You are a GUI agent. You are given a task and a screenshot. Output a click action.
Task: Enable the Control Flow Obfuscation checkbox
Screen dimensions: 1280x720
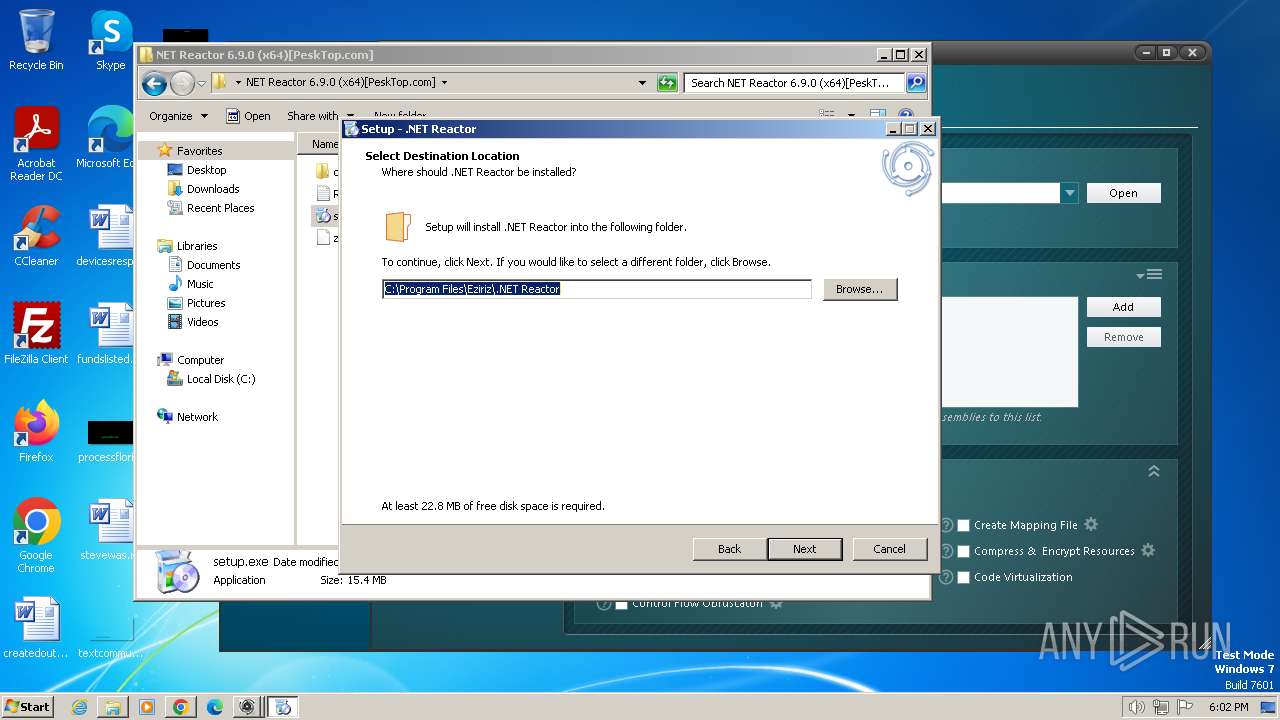[621, 603]
